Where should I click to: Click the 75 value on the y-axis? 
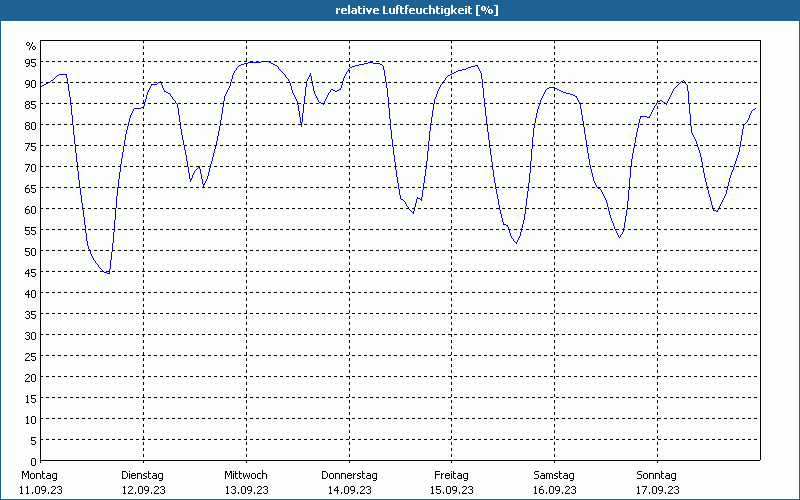(31, 147)
